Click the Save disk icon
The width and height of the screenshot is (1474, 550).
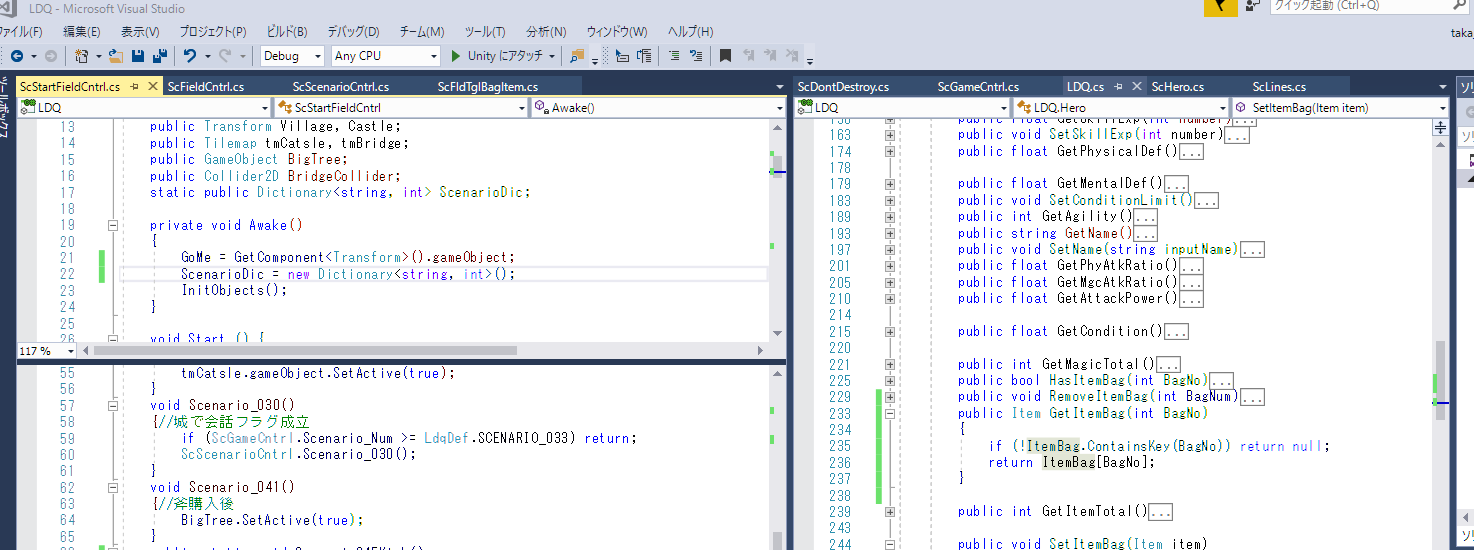pyautogui.click(x=138, y=56)
